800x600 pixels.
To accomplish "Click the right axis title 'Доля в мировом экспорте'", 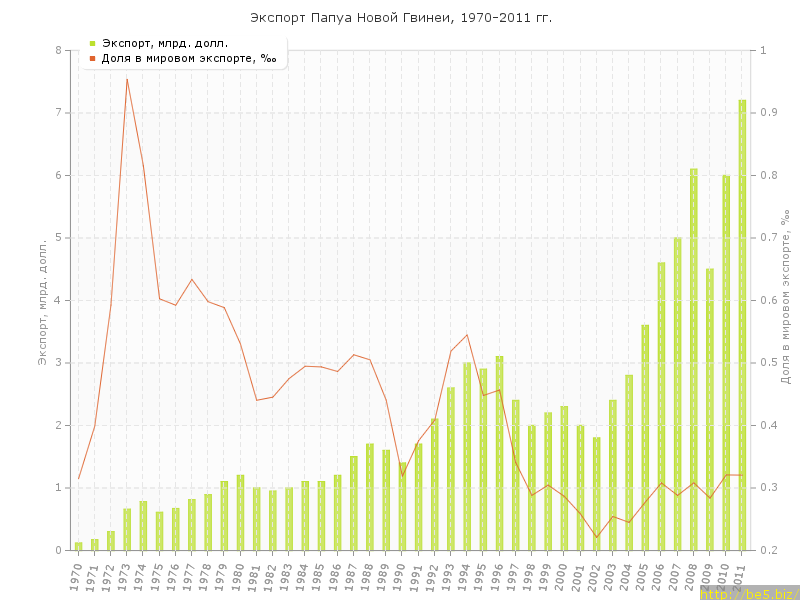I will pos(786,300).
